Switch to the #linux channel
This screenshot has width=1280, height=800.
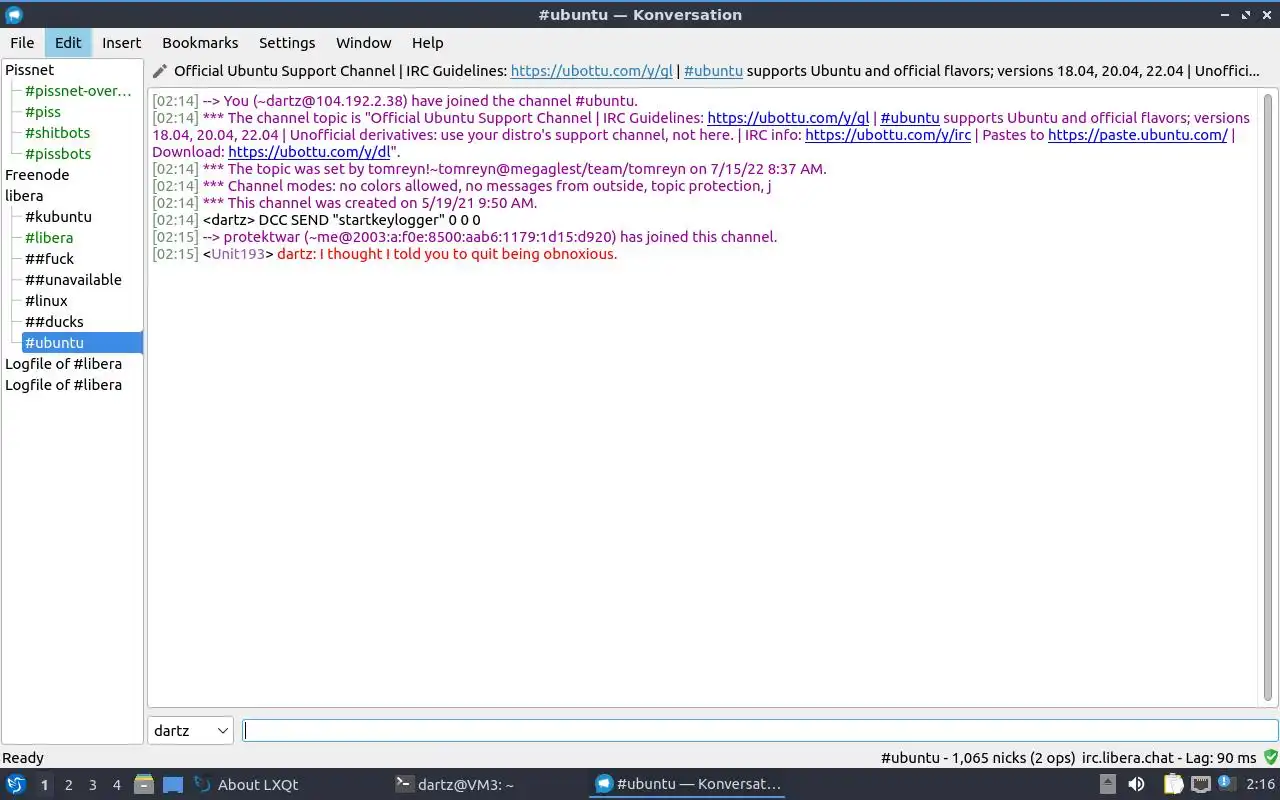pyautogui.click(x=46, y=301)
